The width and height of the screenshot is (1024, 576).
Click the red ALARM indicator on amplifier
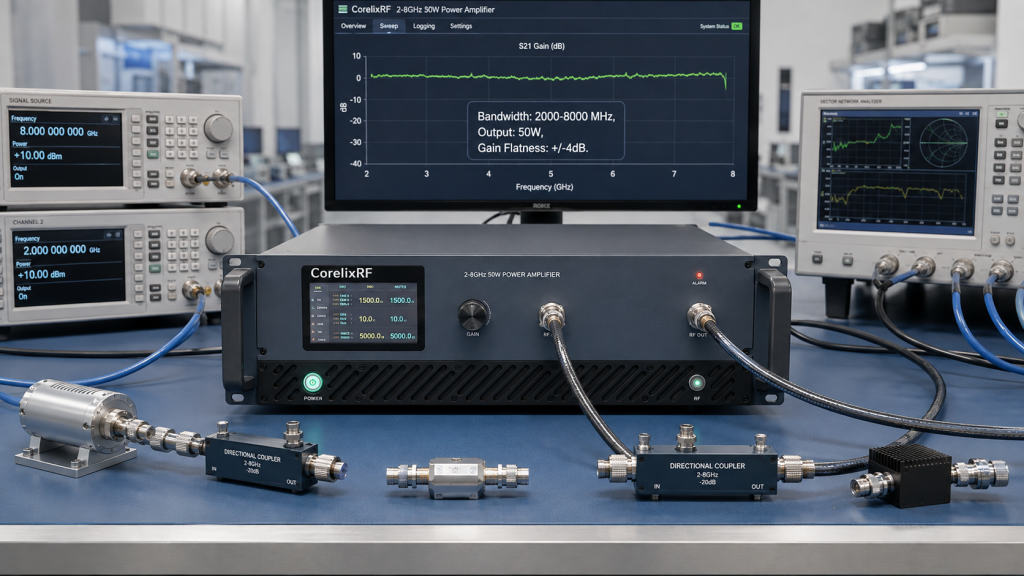click(x=699, y=276)
